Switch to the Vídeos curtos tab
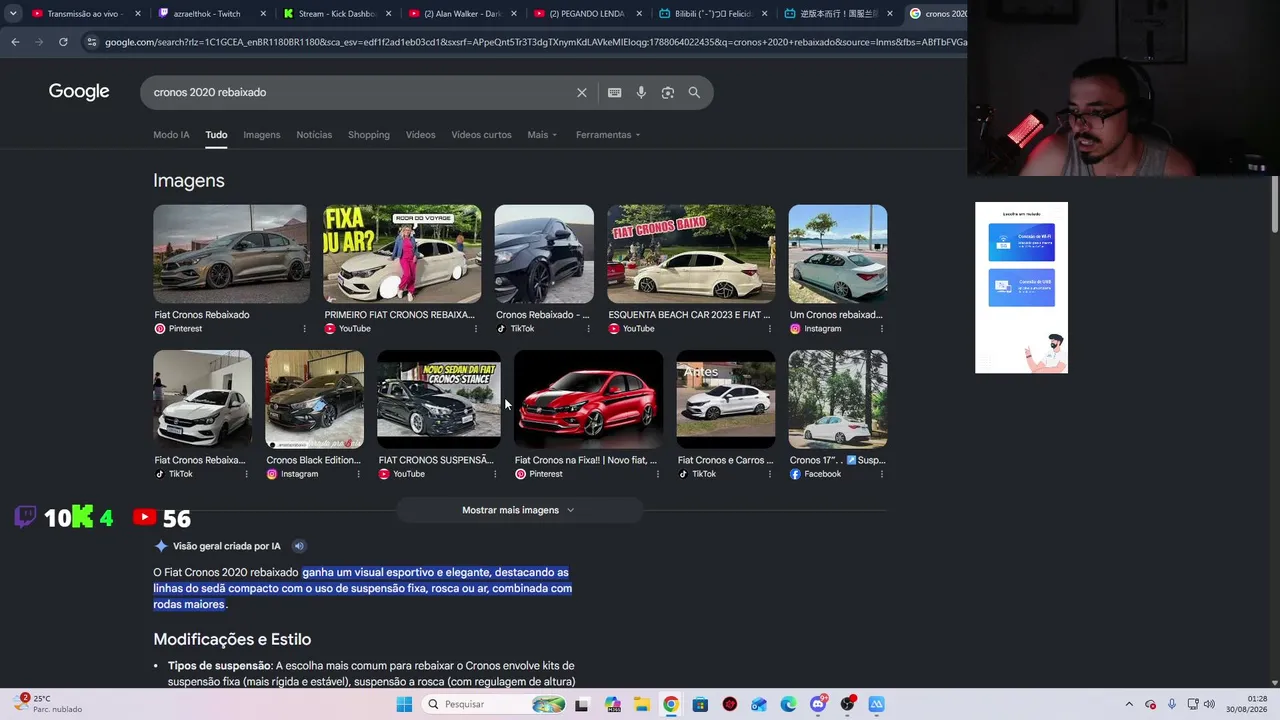 [x=481, y=135]
